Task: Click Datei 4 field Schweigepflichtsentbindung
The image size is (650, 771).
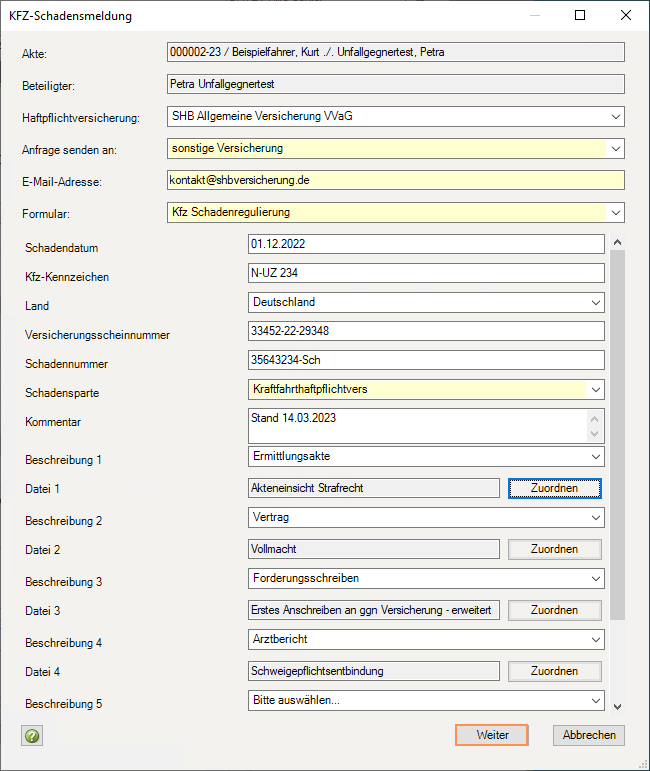Action: (x=374, y=671)
